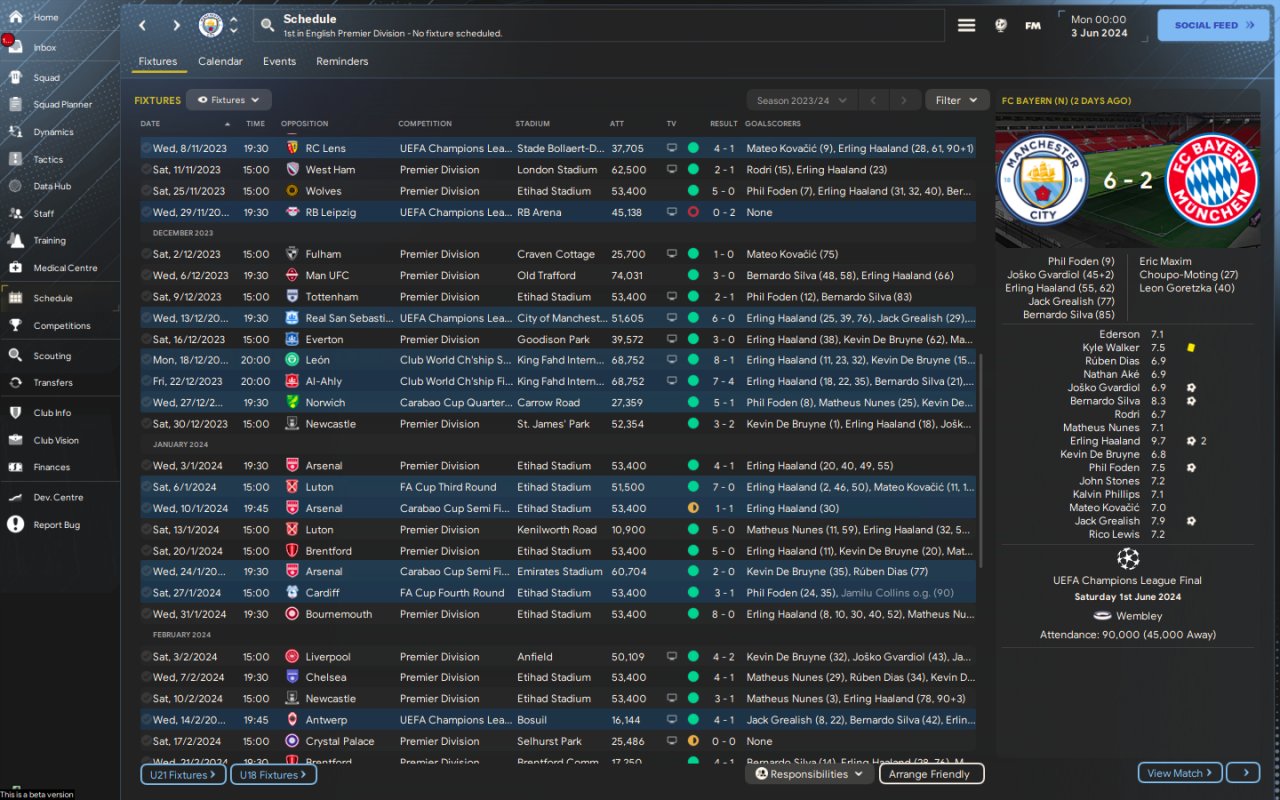
Task: Click the globe icon beside FM
Action: pos(1000,25)
